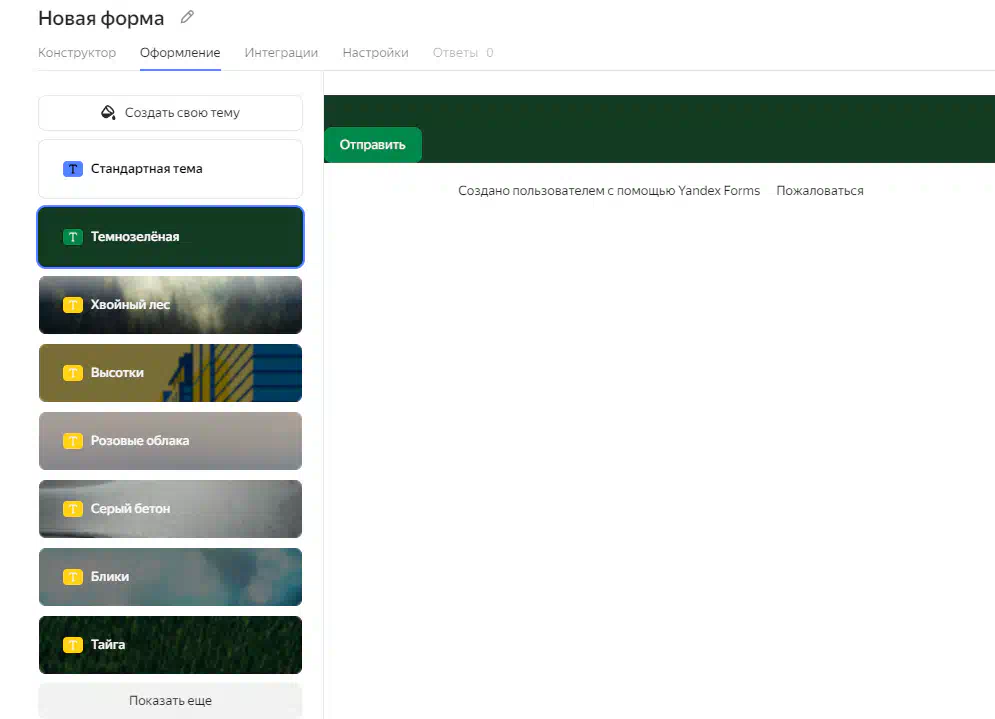Image resolution: width=995 pixels, height=719 pixels.
Task: Open the Конструктор tab
Action: [x=77, y=53]
